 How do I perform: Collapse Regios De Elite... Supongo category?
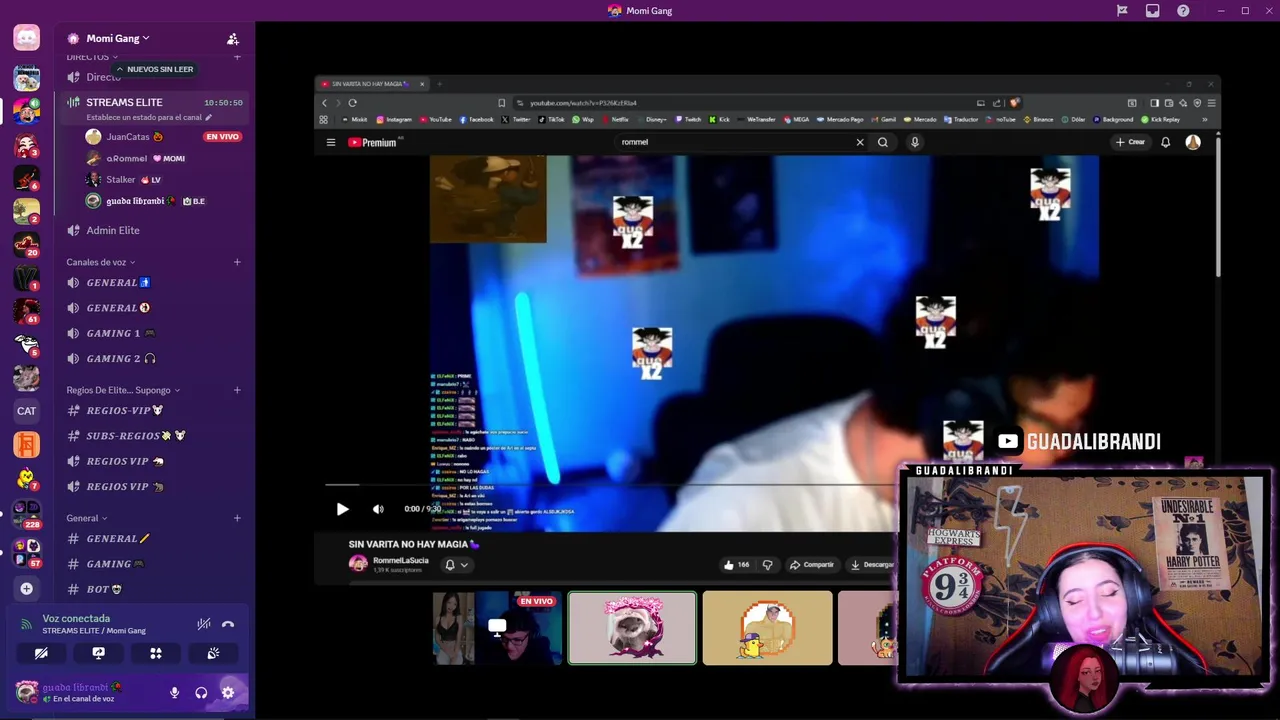[x=123, y=390]
